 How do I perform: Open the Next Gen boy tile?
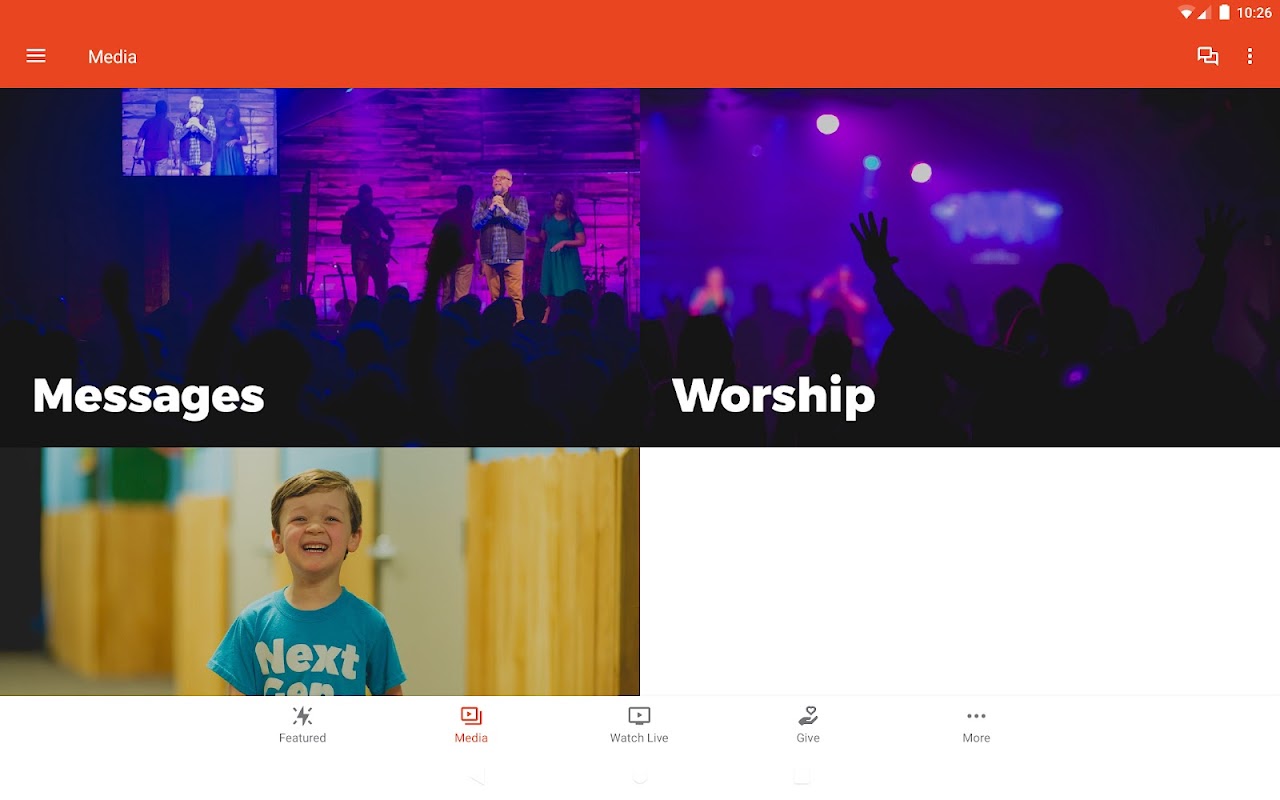[x=320, y=571]
